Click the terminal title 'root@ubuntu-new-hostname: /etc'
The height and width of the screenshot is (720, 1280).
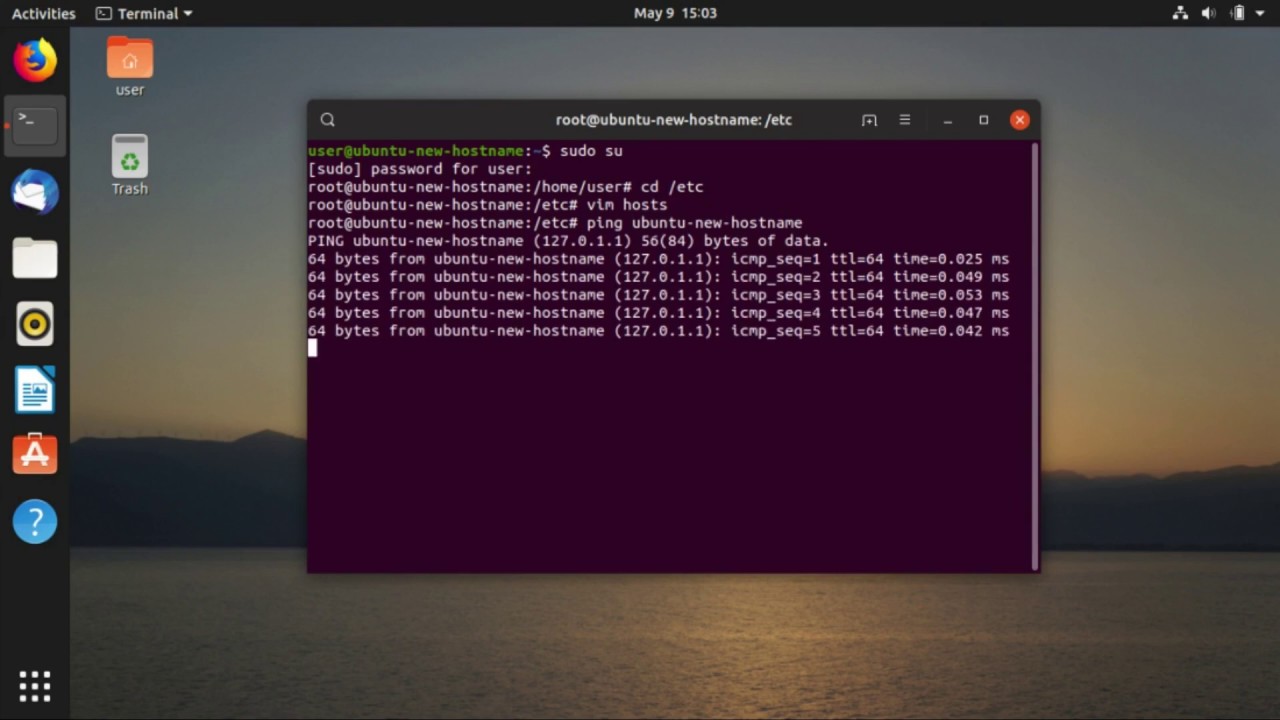tap(674, 120)
